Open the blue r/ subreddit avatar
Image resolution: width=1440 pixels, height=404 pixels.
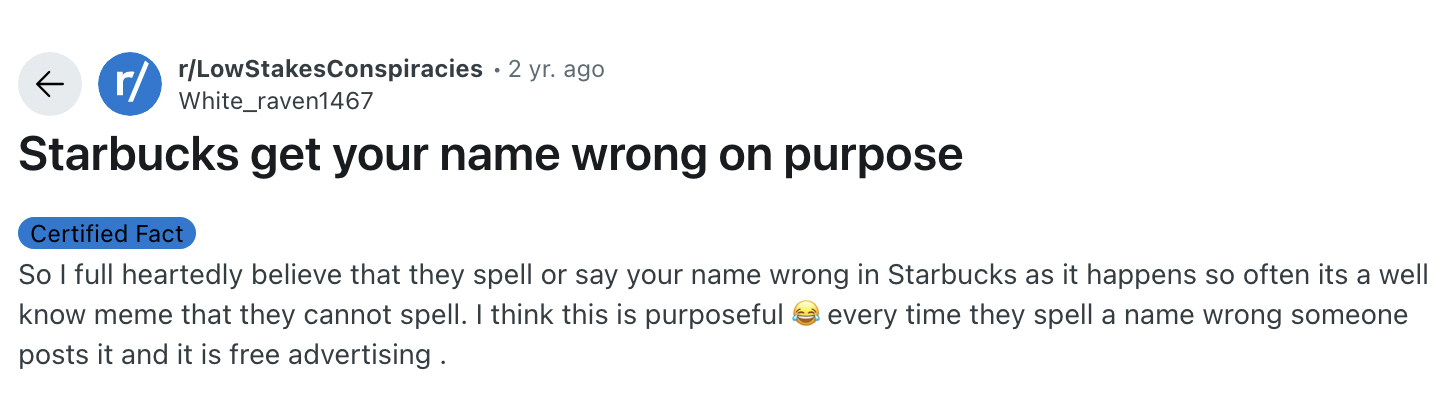130,84
